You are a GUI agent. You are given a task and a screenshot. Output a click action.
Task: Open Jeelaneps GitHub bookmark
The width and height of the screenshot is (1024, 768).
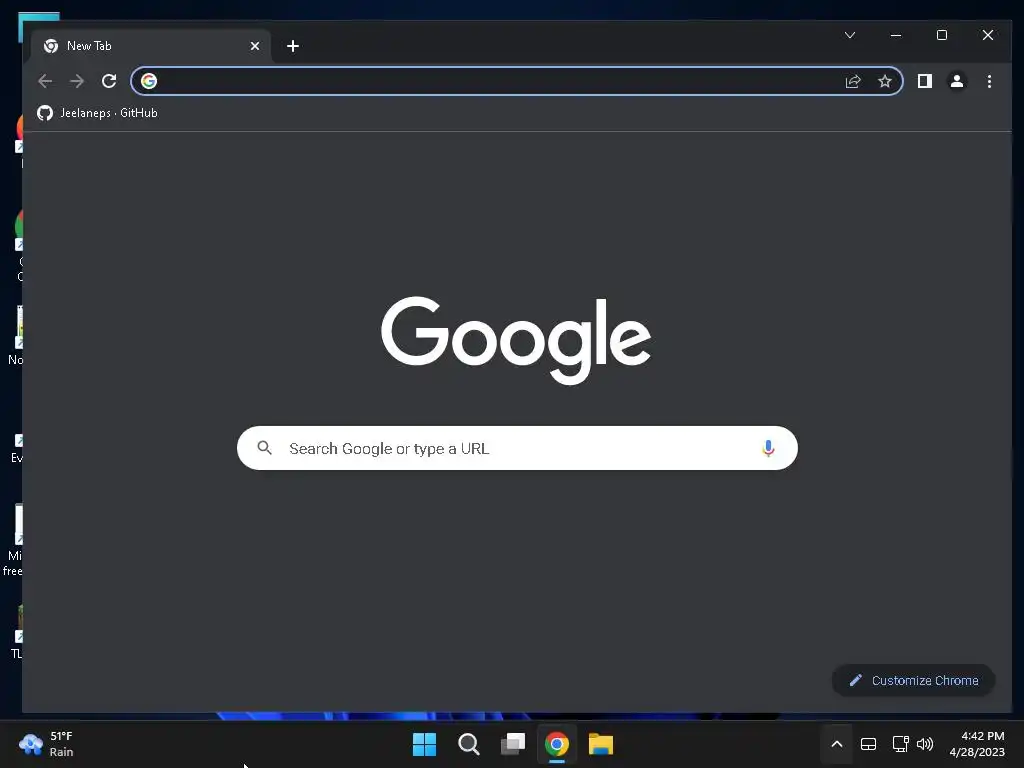point(97,113)
